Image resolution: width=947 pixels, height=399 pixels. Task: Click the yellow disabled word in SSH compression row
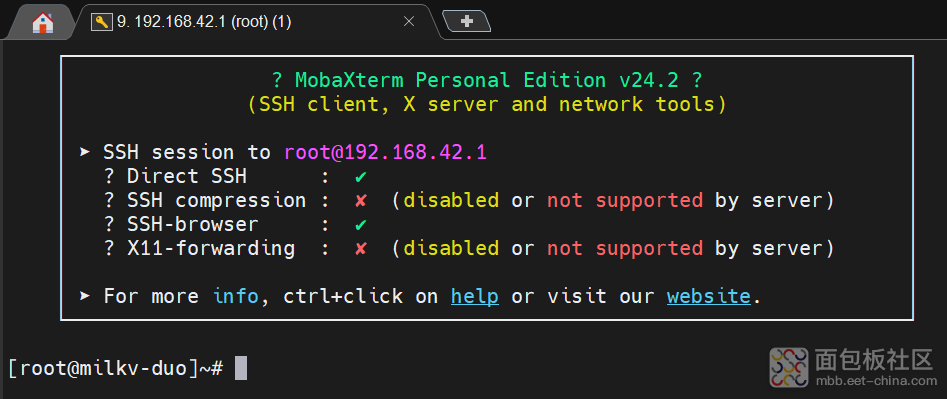coord(451,200)
